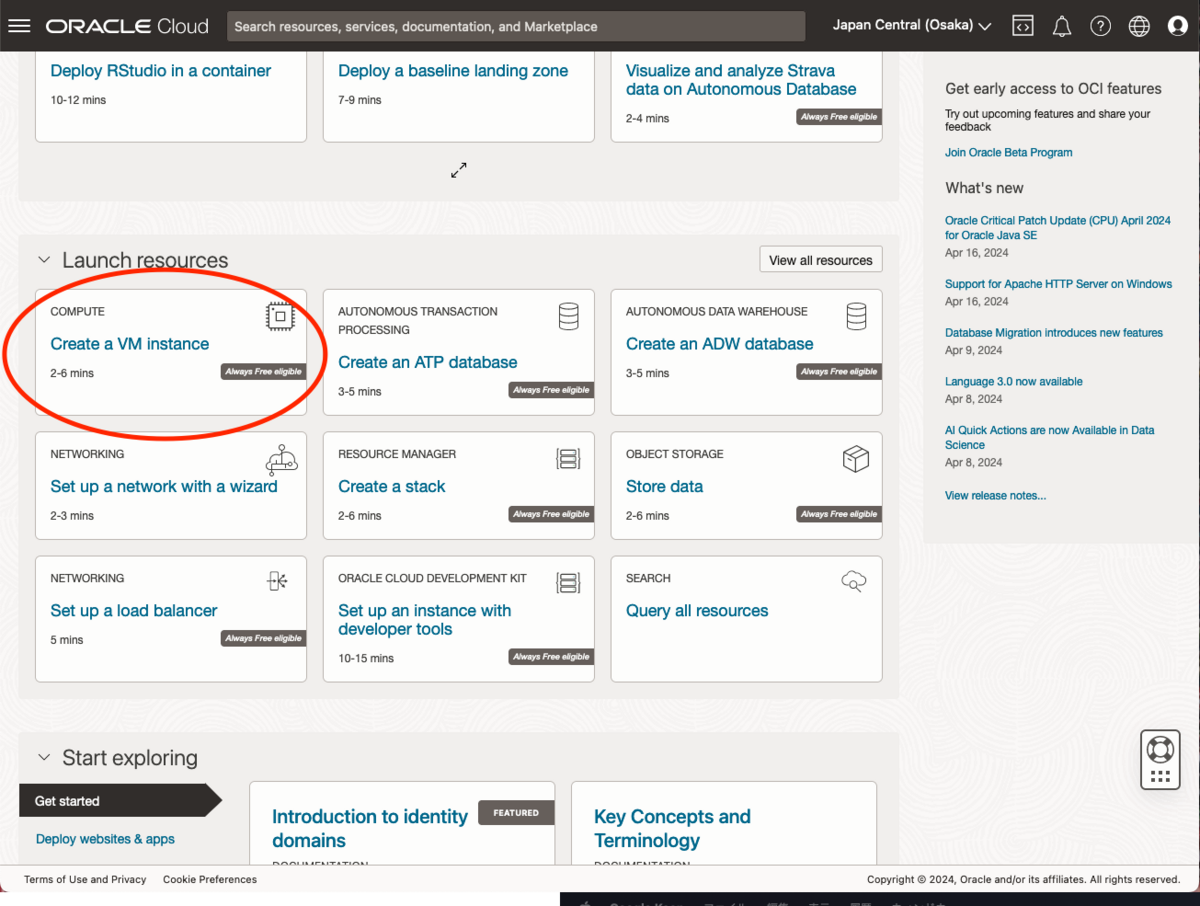
Task: Click the 'AUTONOMOUS DATA WAREHOUSE' label
Action: [x=717, y=312]
